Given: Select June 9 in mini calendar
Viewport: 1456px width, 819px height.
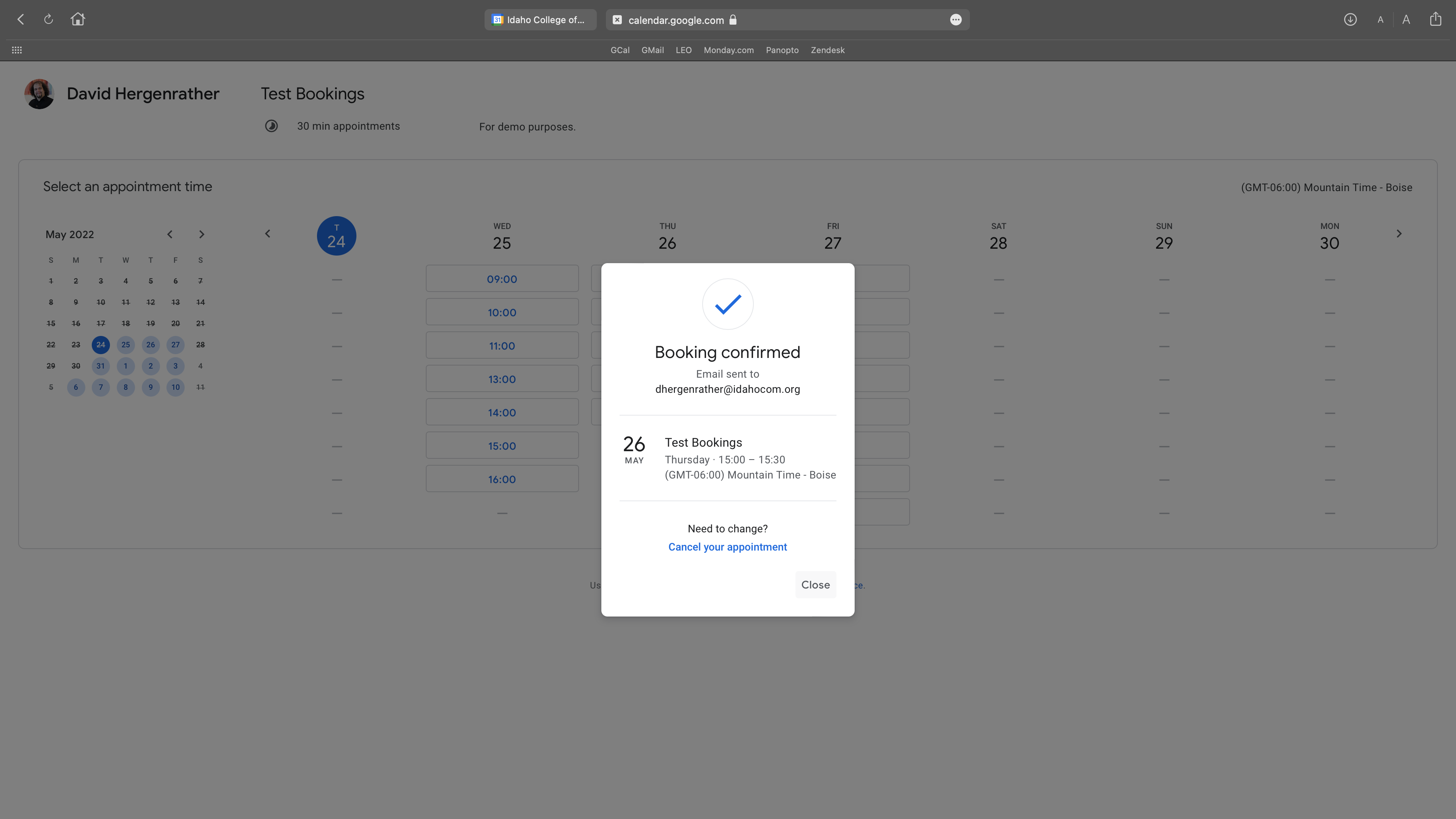Looking at the screenshot, I should point(151,387).
